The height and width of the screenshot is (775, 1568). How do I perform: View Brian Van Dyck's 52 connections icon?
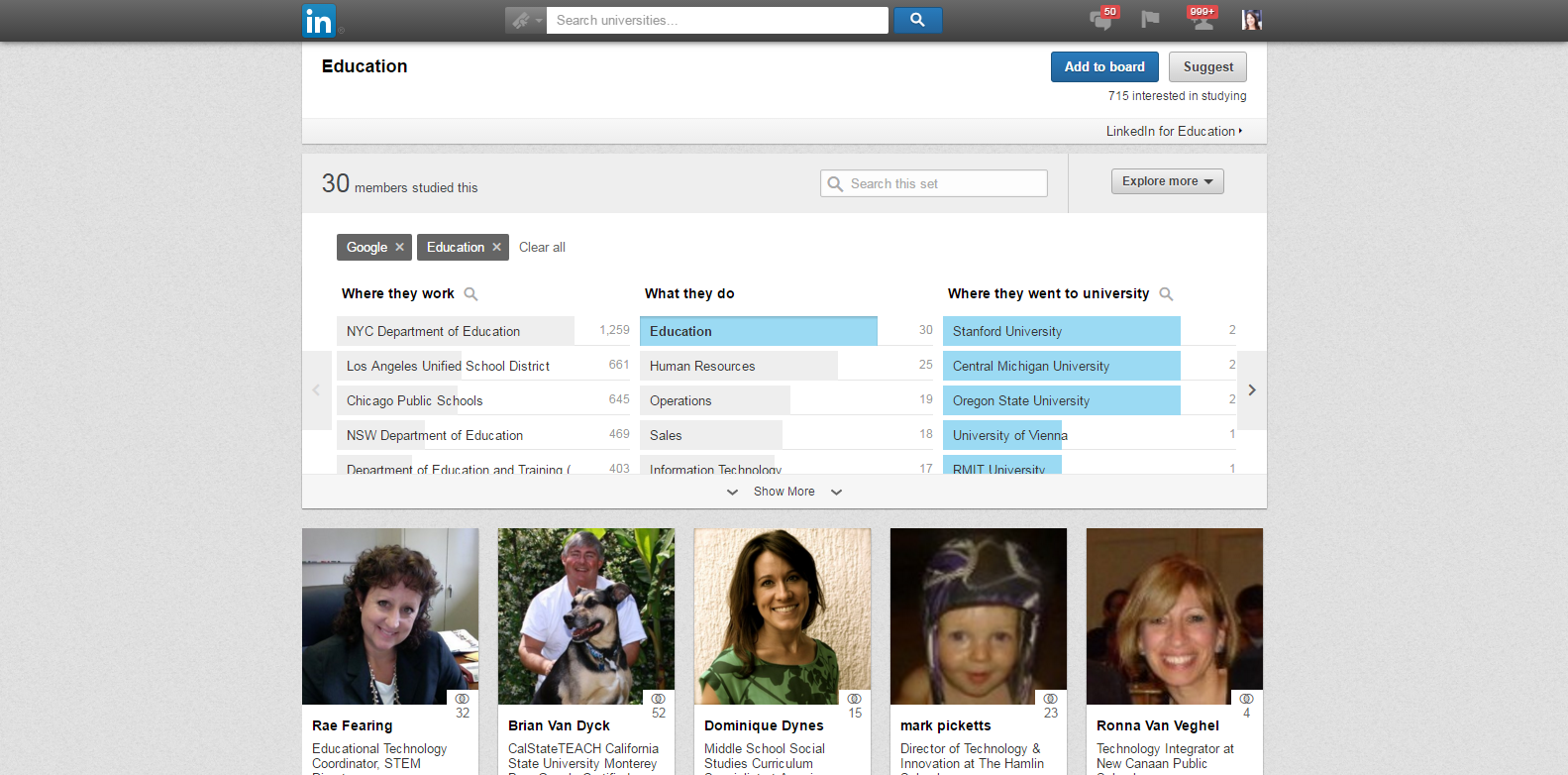(659, 698)
